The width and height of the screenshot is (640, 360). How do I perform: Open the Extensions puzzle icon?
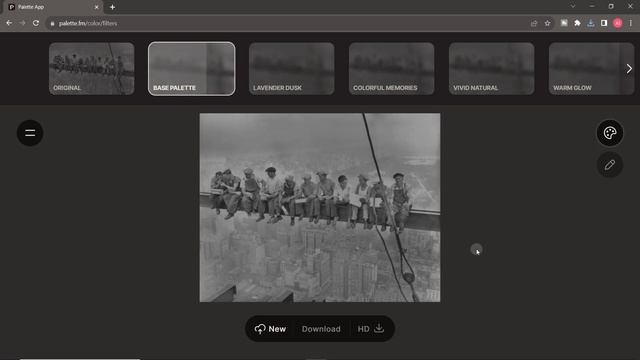coord(577,23)
